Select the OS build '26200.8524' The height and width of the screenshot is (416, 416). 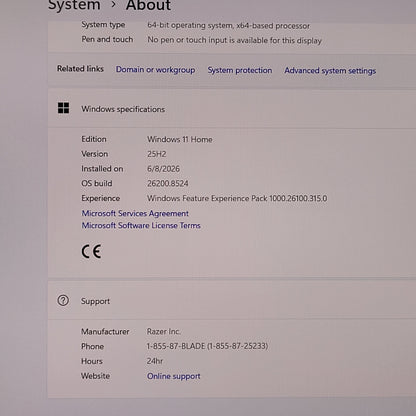(x=168, y=183)
